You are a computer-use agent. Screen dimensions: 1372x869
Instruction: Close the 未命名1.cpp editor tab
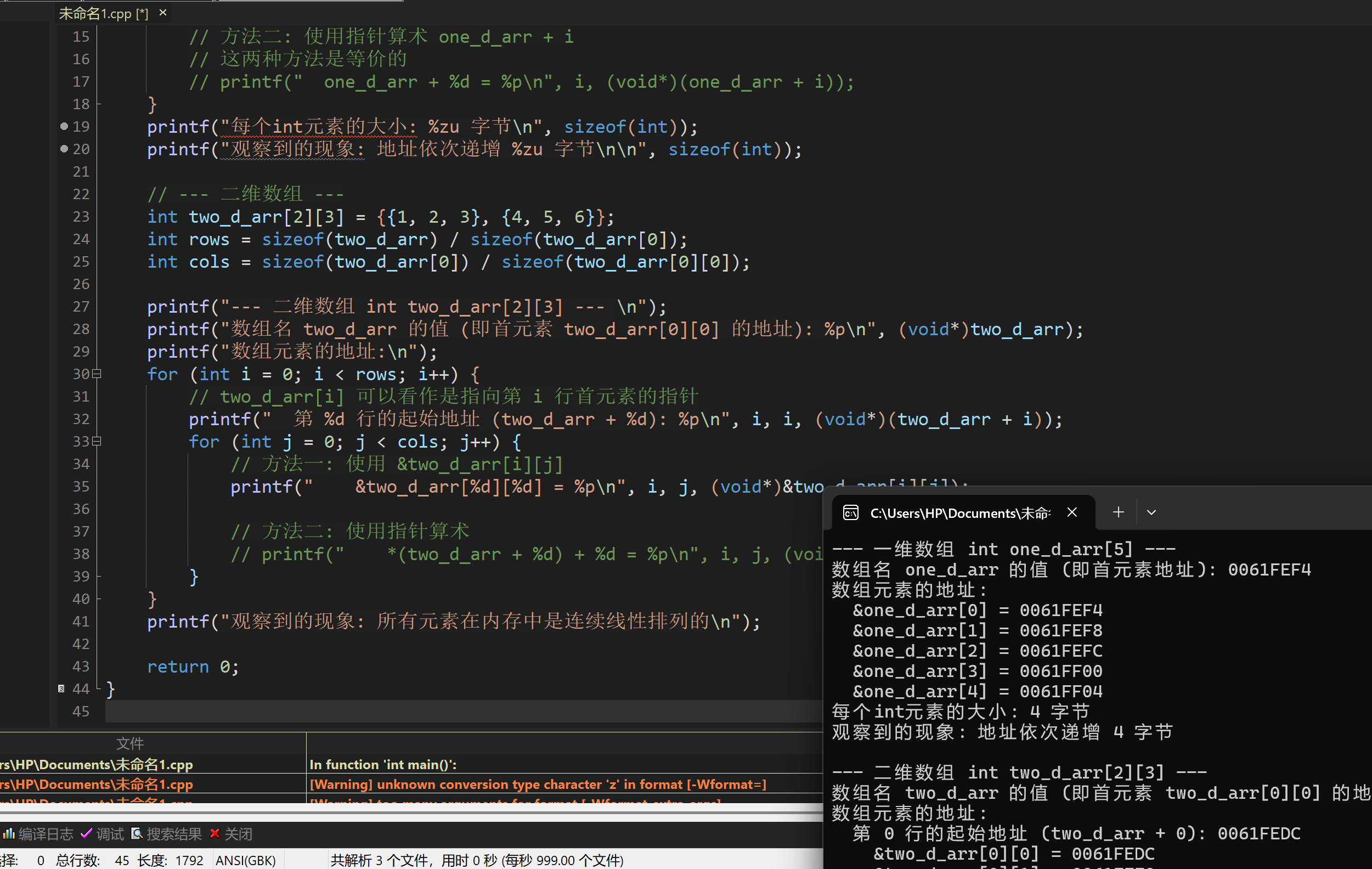pyautogui.click(x=163, y=13)
